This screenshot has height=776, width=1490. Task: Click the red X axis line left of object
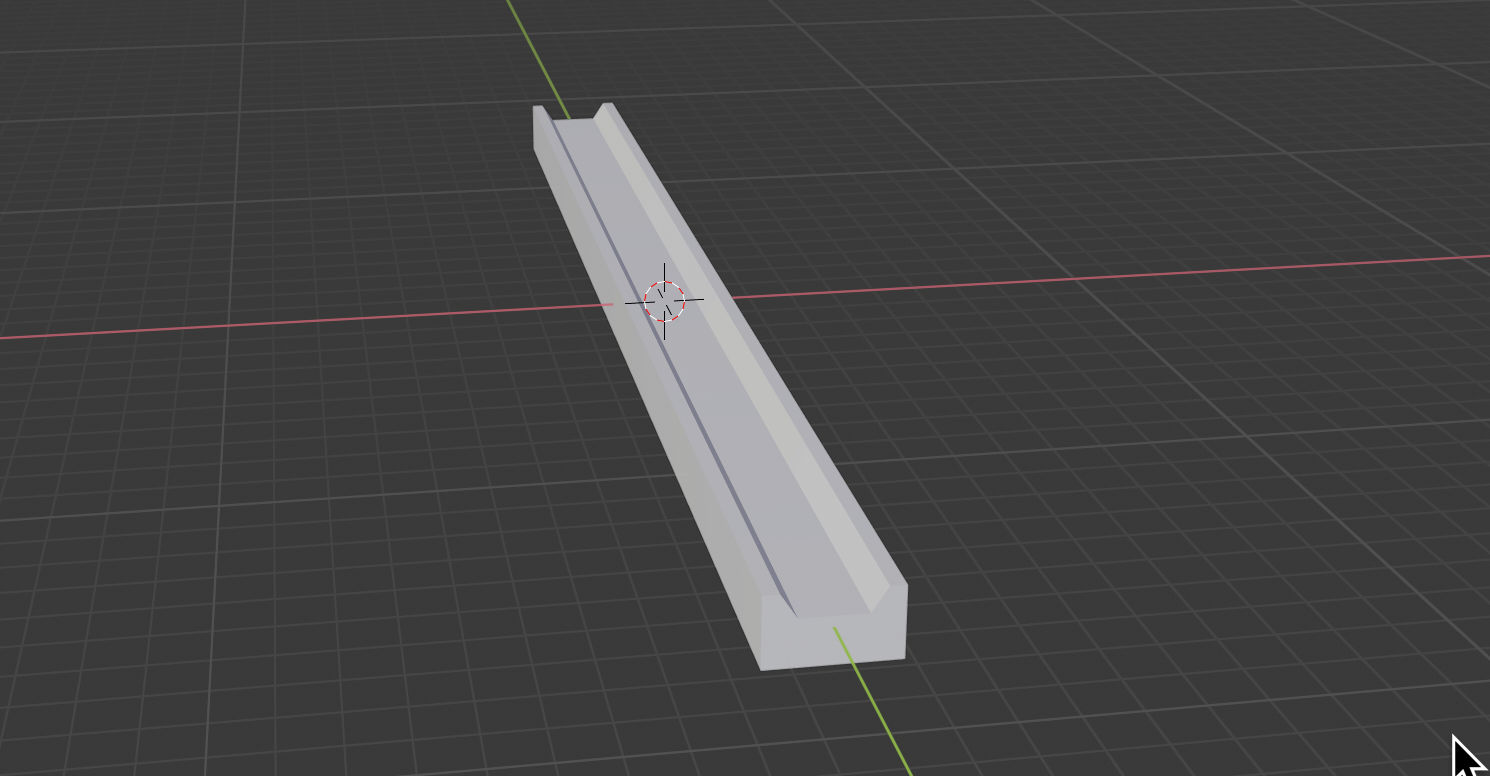pyautogui.click(x=300, y=322)
